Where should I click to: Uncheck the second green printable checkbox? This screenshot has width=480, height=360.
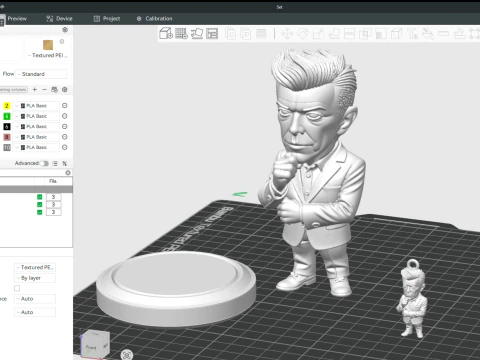coord(40,205)
